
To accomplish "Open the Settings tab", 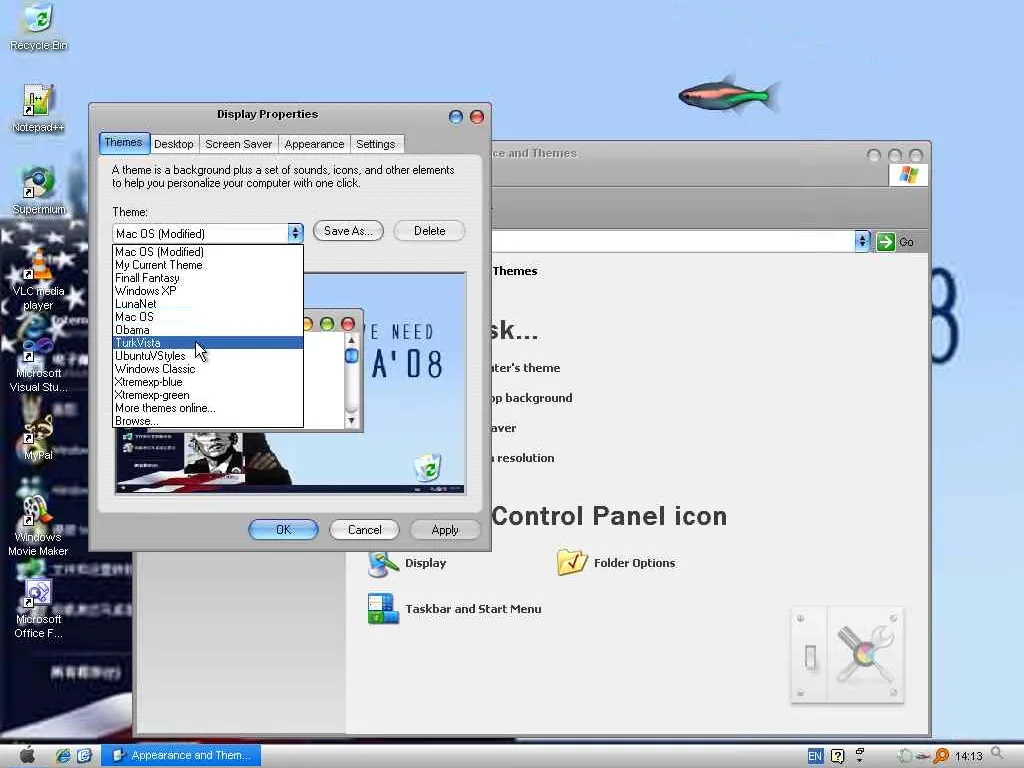I will click(x=376, y=144).
